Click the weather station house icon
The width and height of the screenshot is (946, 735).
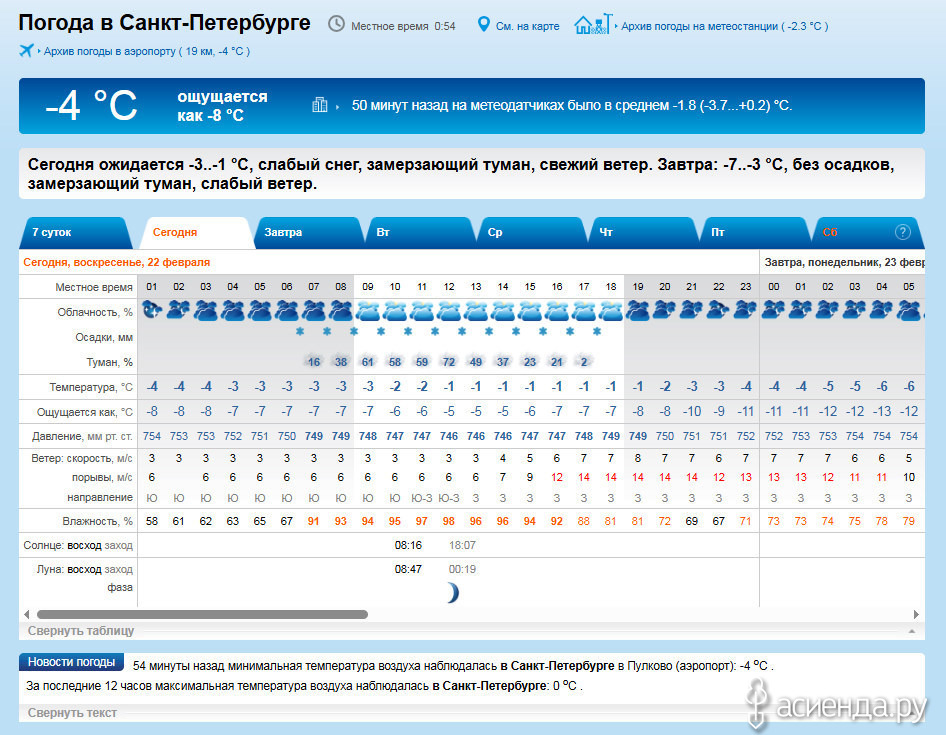click(591, 24)
